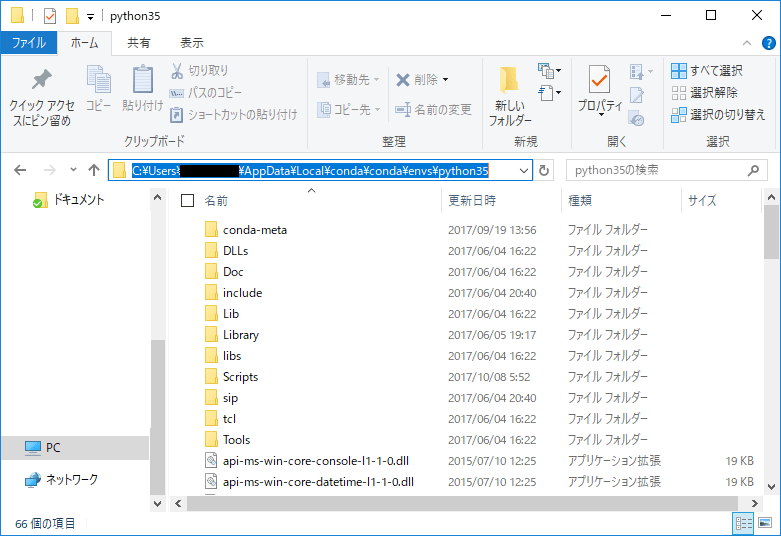Viewport: 781px width, 536px height.
Task: Click Invert selection (選択の切り替え)
Action: [718, 115]
